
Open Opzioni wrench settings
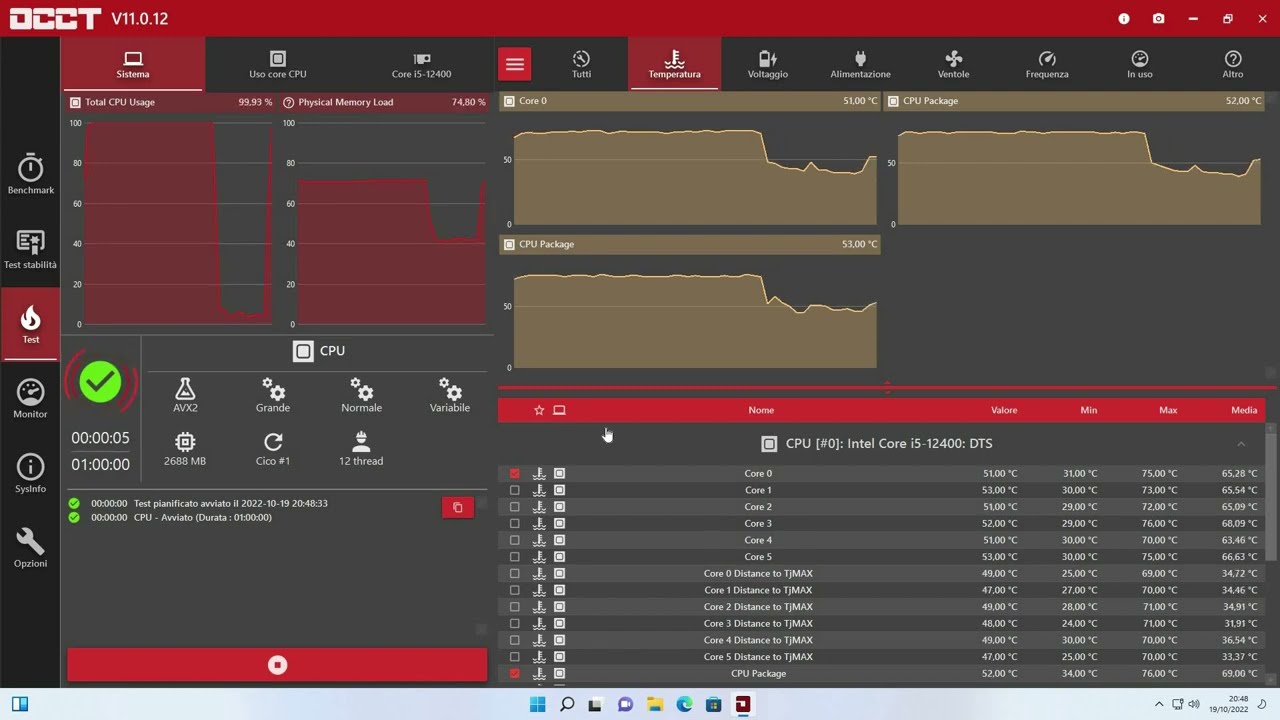[x=30, y=548]
